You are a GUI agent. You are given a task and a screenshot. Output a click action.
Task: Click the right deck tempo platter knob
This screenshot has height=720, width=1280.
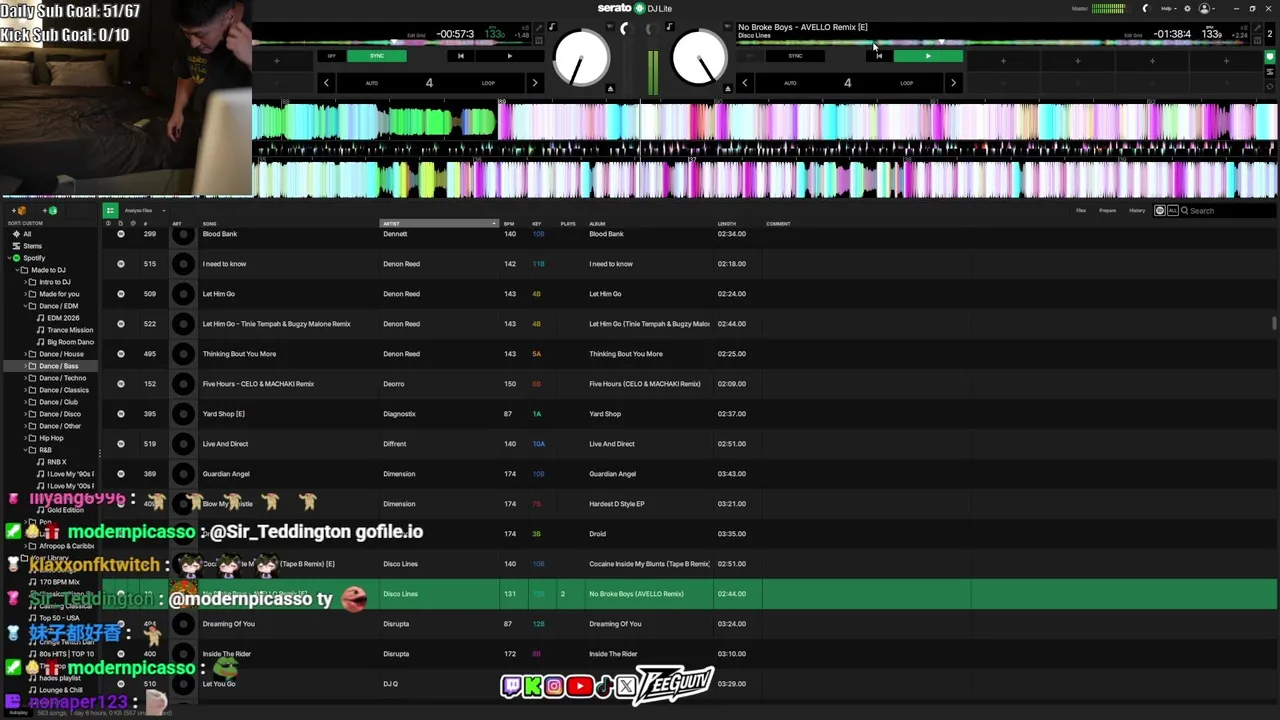[699, 59]
